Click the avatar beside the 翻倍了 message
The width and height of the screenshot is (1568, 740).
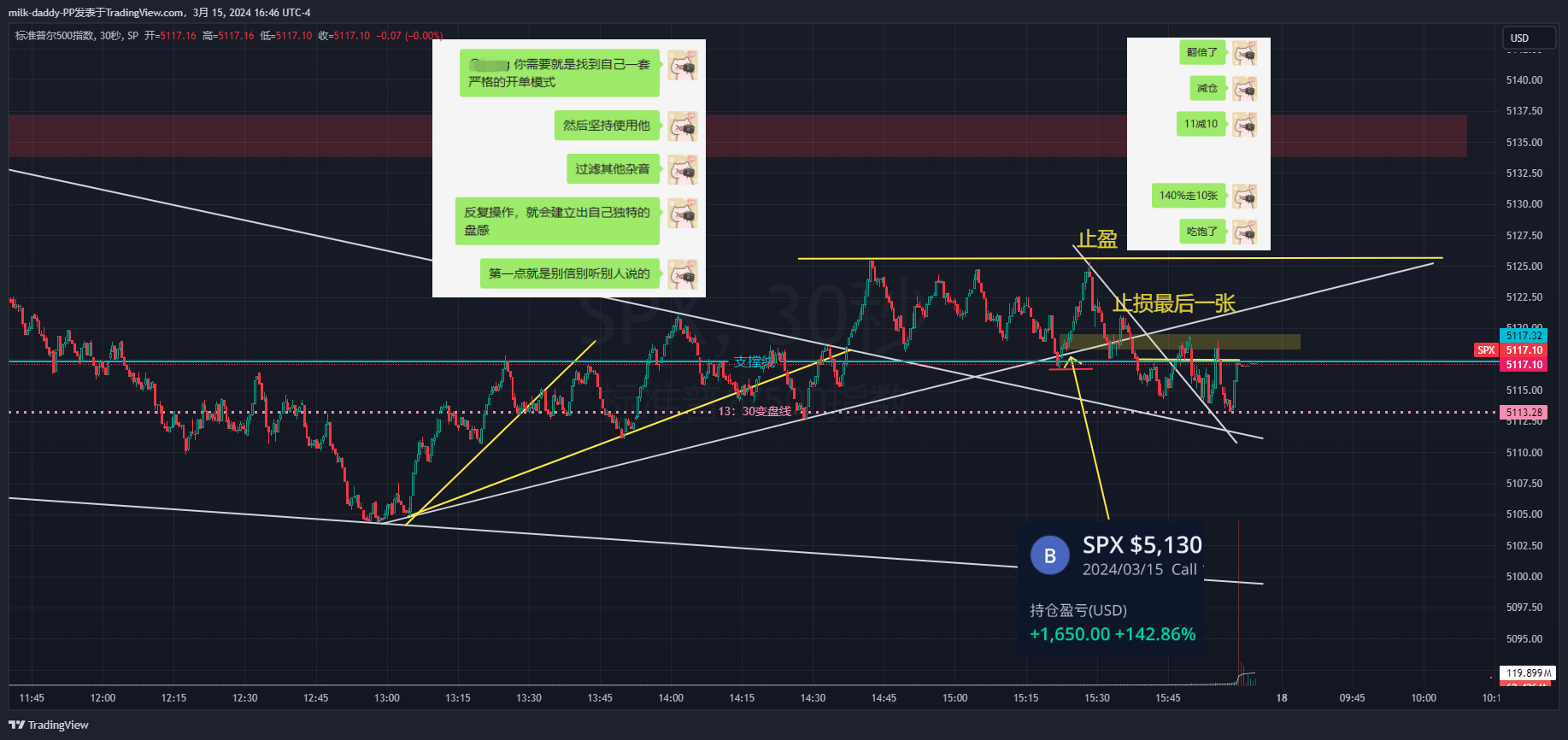click(x=1244, y=53)
